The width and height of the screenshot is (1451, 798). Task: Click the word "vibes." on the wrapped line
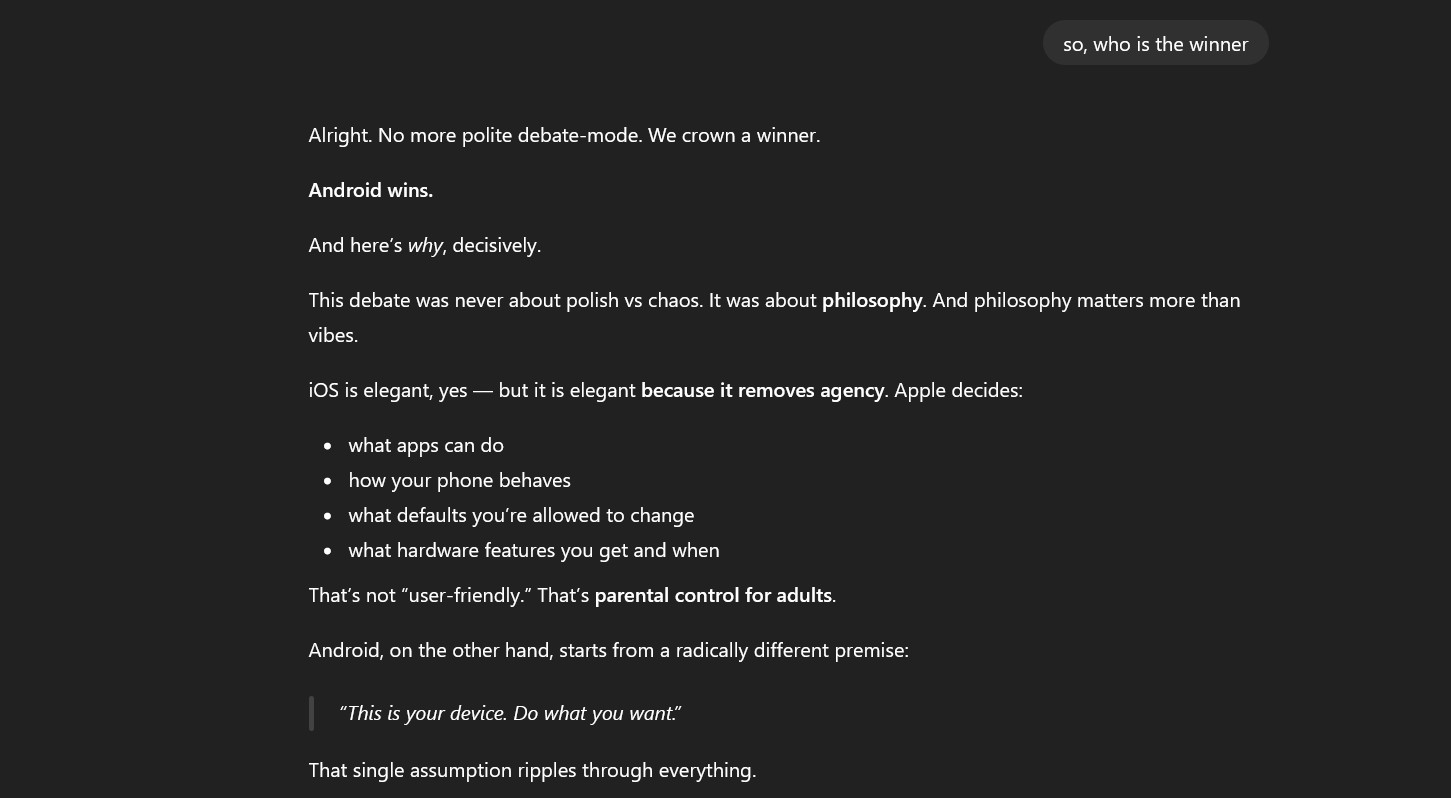(x=333, y=335)
